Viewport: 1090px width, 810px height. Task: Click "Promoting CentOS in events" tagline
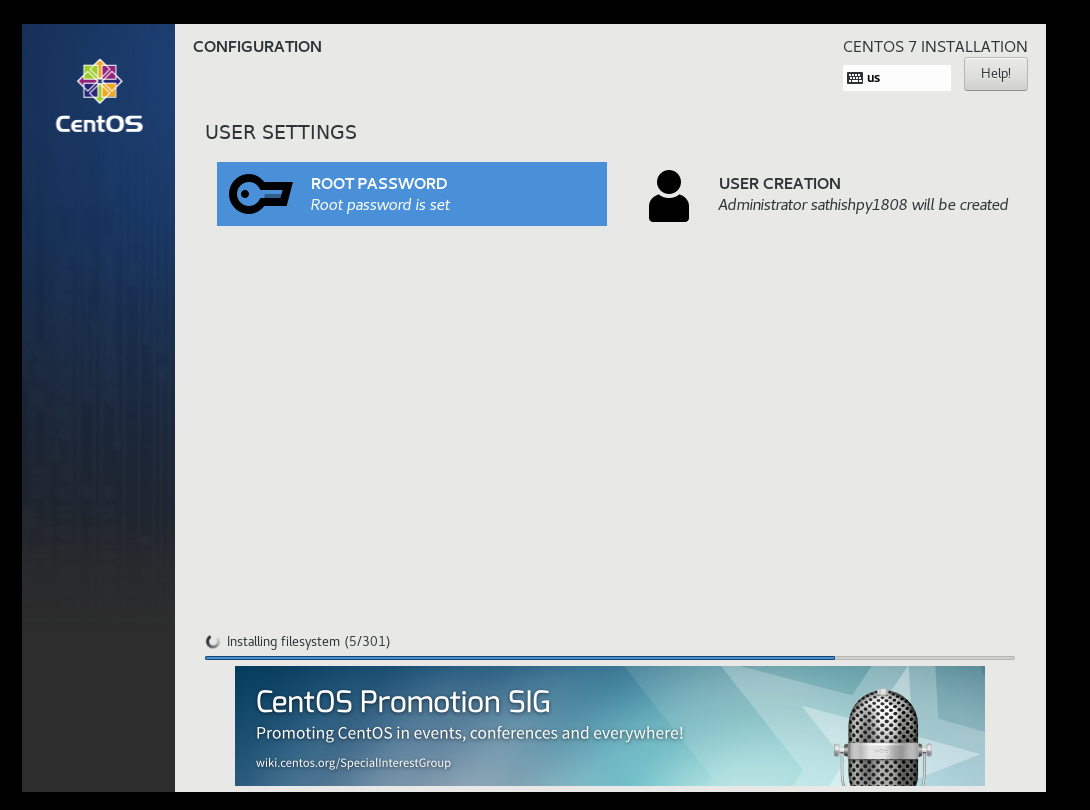(470, 734)
